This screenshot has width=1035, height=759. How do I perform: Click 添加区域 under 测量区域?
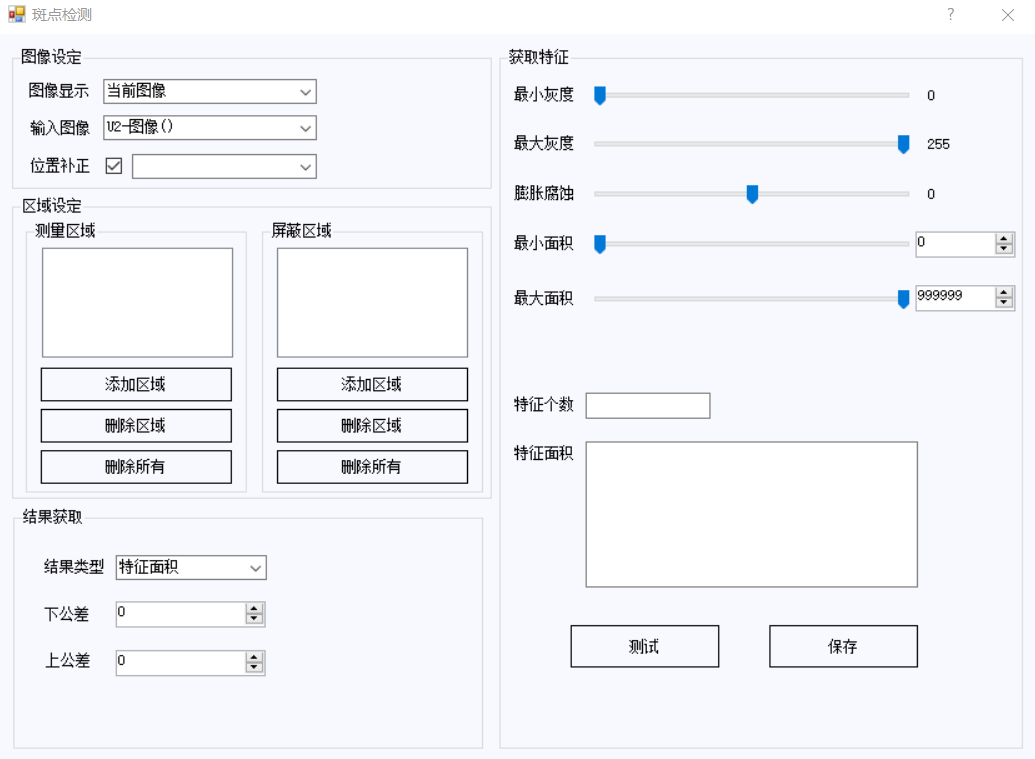point(136,384)
